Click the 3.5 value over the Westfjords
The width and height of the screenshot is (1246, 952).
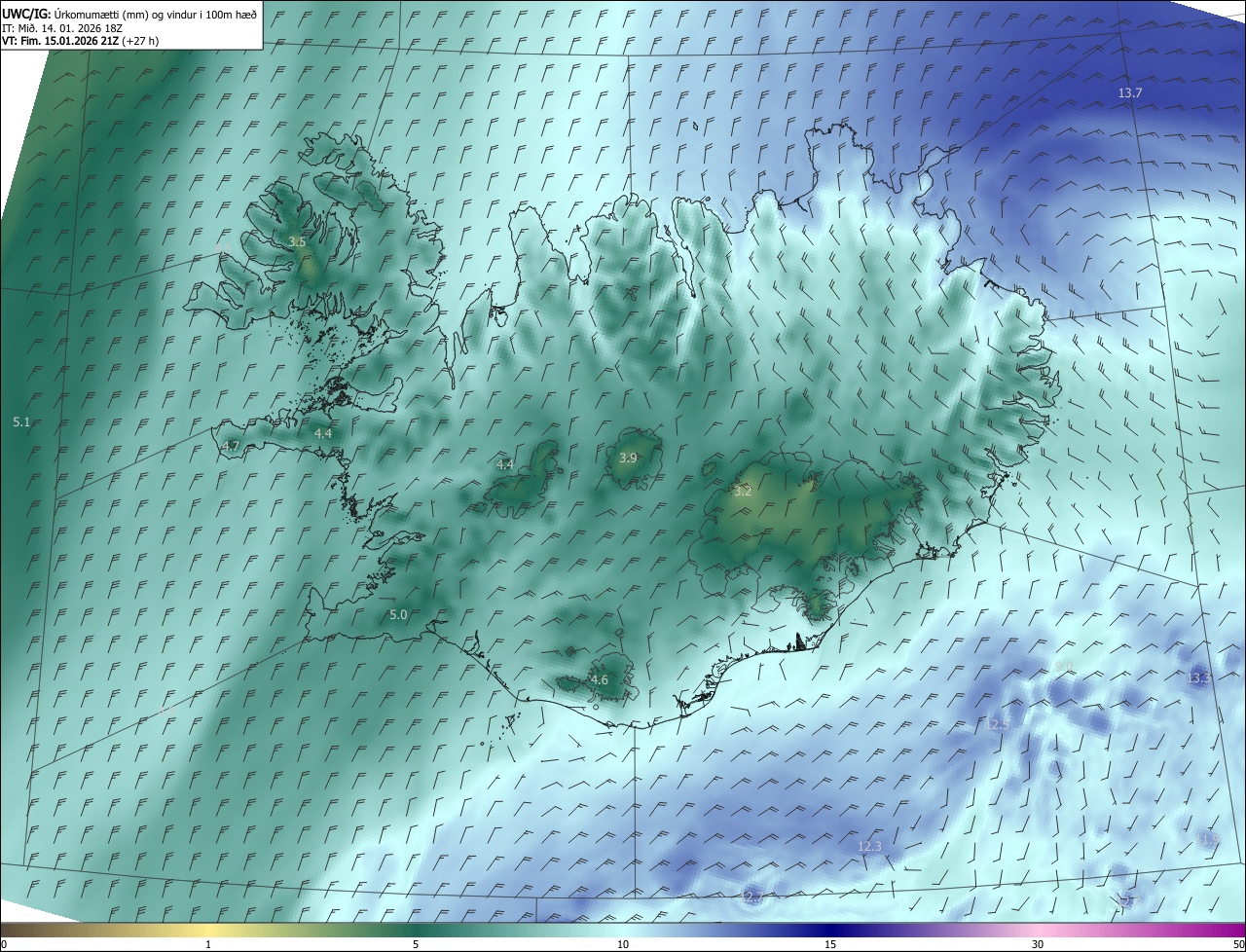click(x=297, y=241)
